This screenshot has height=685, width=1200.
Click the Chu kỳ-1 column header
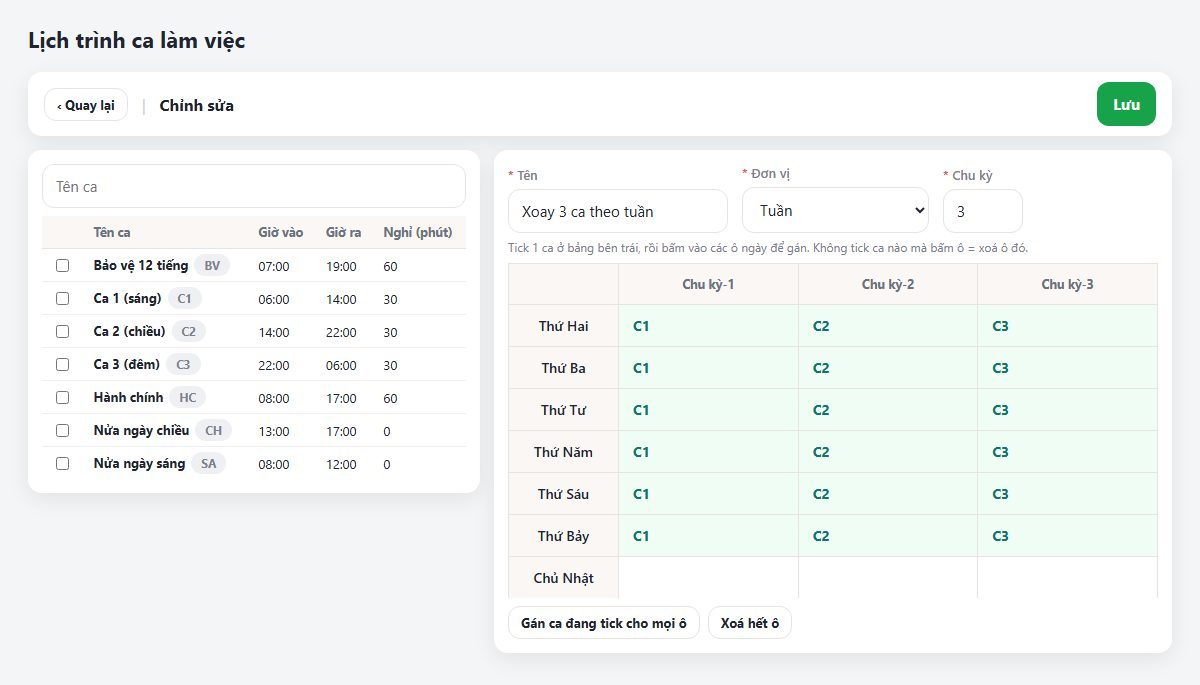(708, 284)
